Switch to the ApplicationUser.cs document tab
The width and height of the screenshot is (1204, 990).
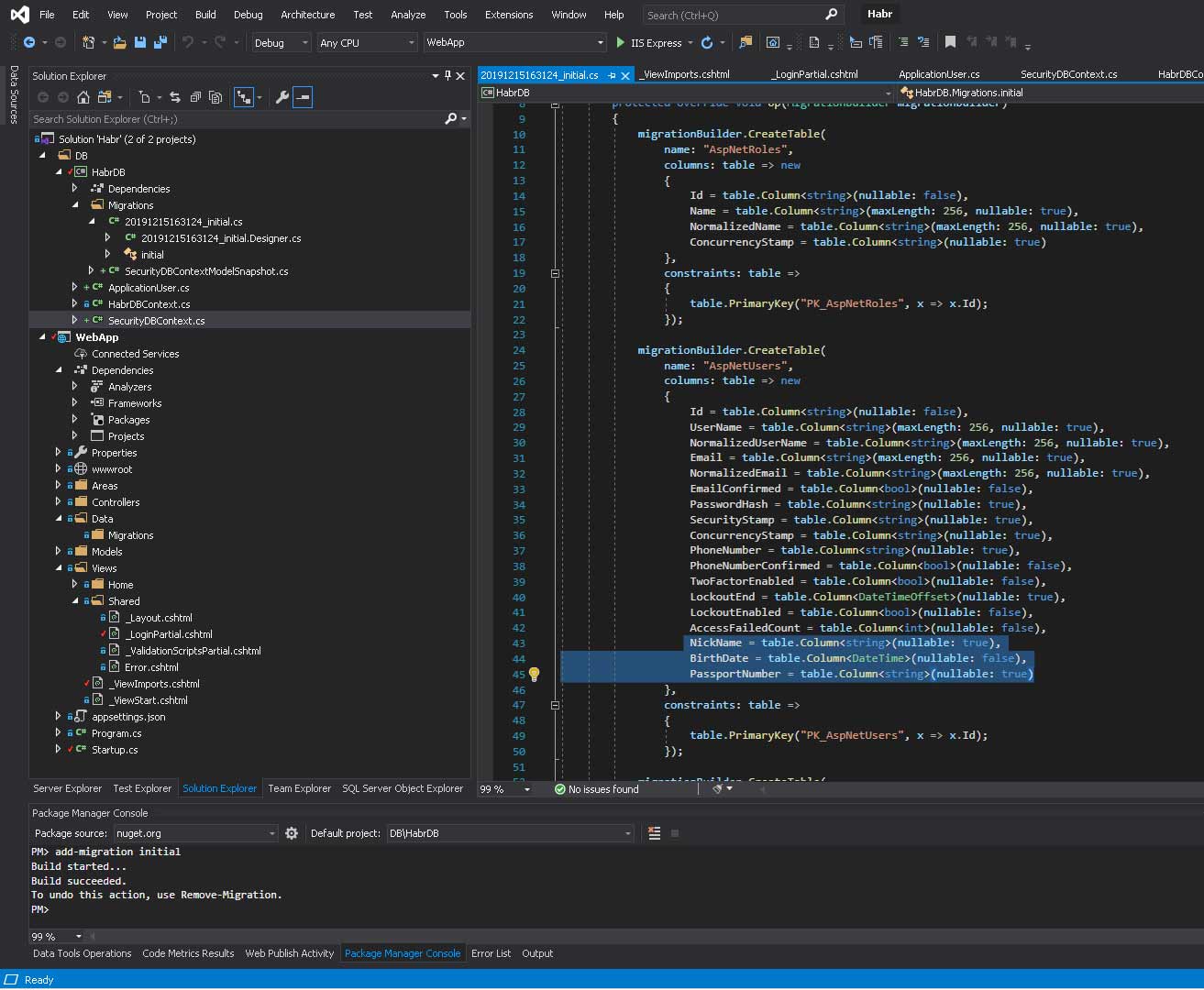pyautogui.click(x=939, y=74)
